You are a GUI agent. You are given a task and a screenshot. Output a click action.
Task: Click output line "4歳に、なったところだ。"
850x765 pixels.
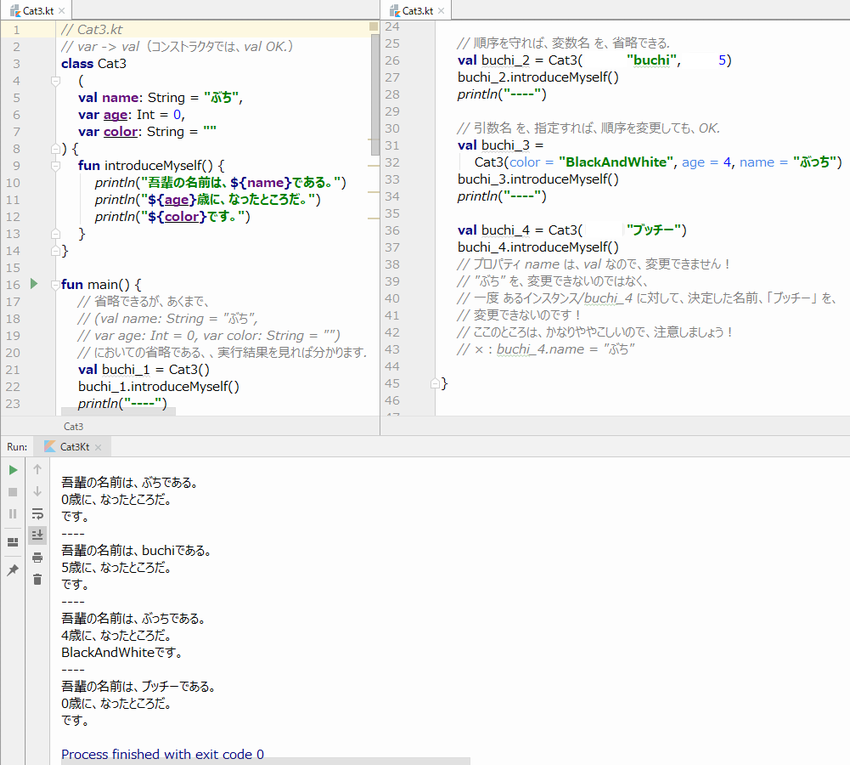click(117, 635)
